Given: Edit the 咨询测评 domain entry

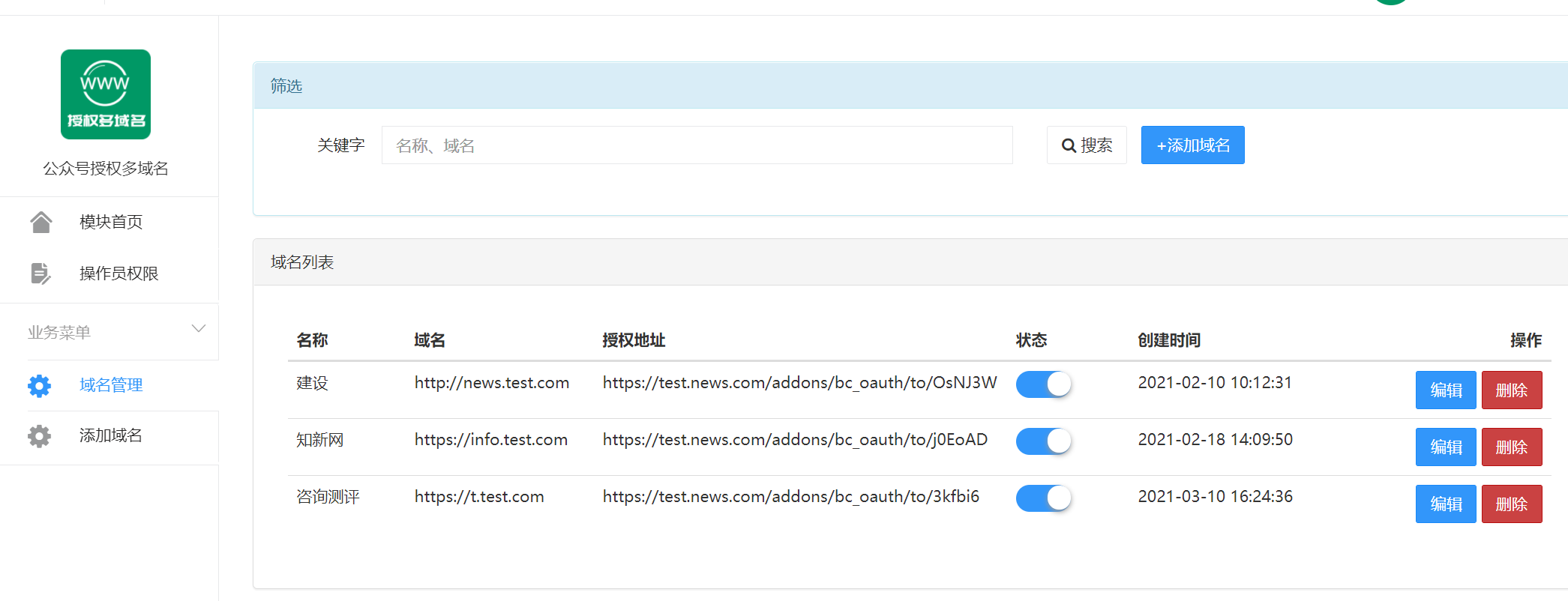Looking at the screenshot, I should coord(1446,504).
